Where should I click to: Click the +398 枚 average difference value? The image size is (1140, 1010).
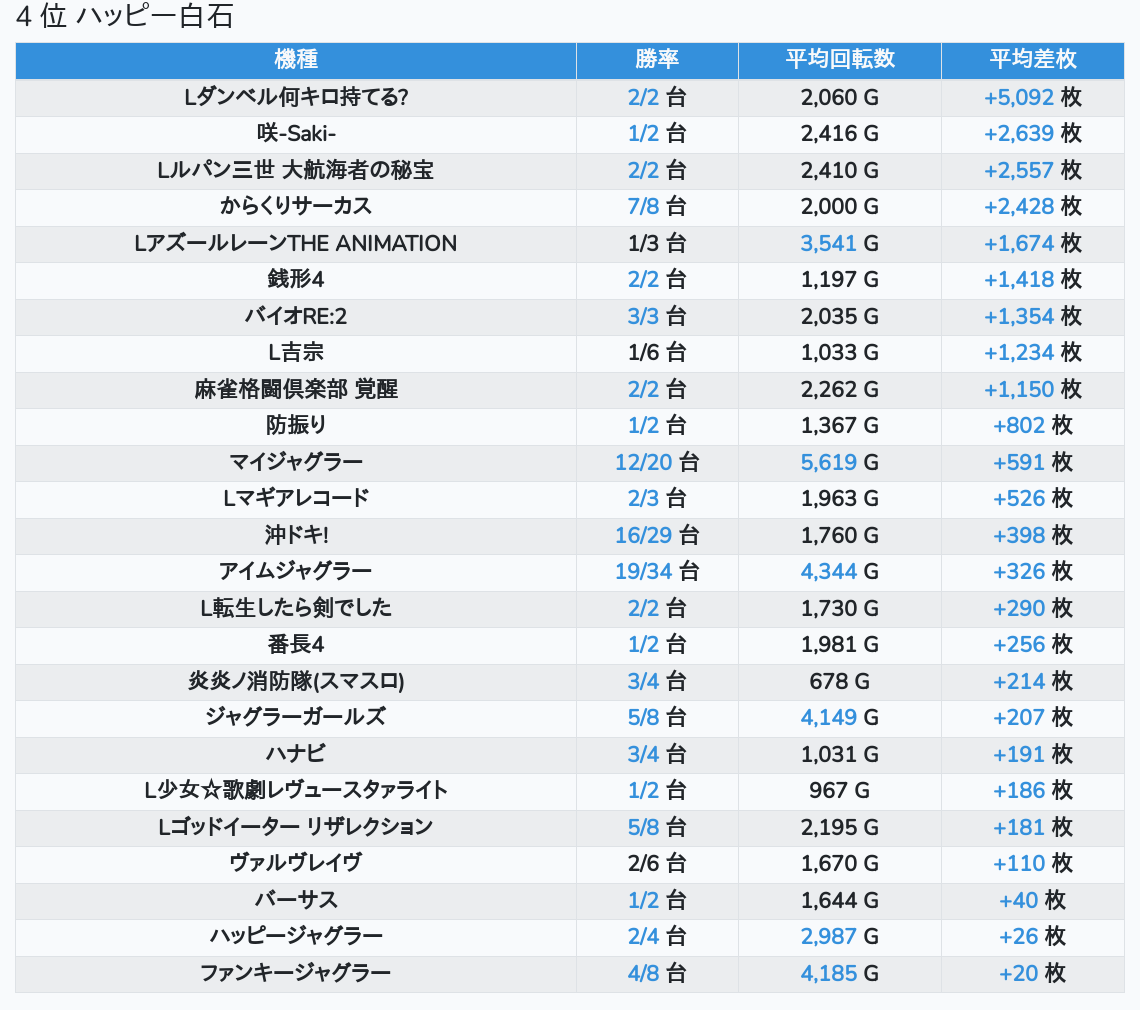[x=1032, y=535]
